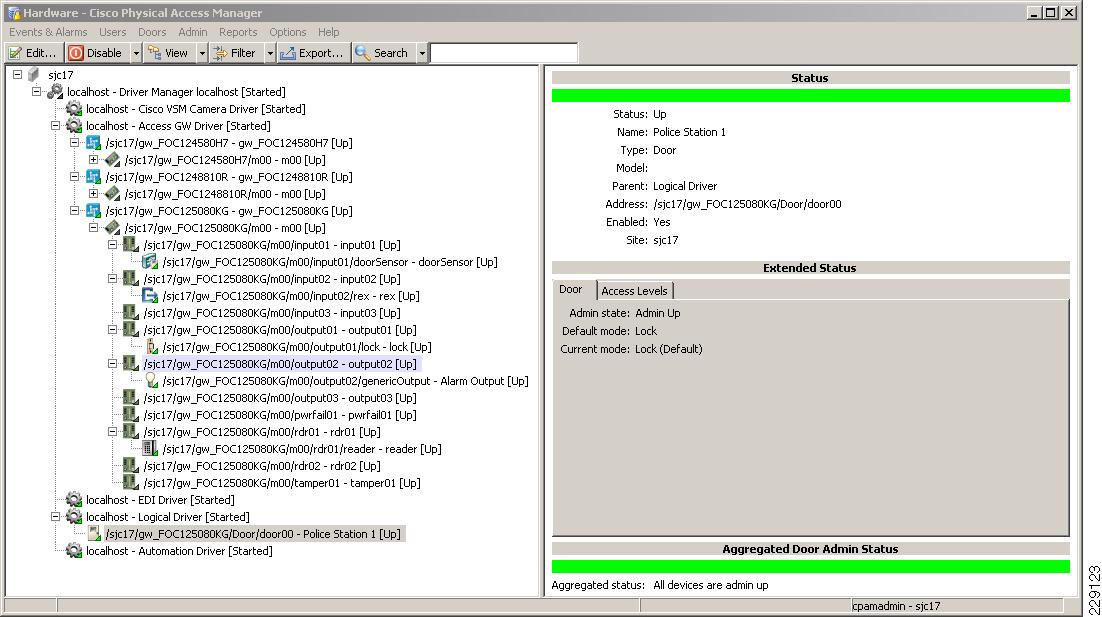Click the reader keypad icon
Viewport: 1102px width, 617px height.
150,449
